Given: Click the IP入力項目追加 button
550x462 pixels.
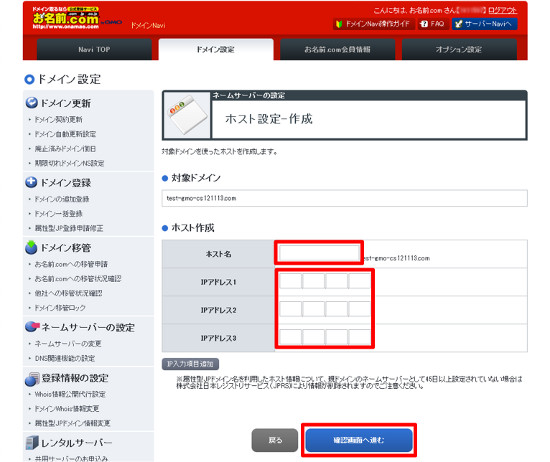Looking at the screenshot, I should pos(190,364).
